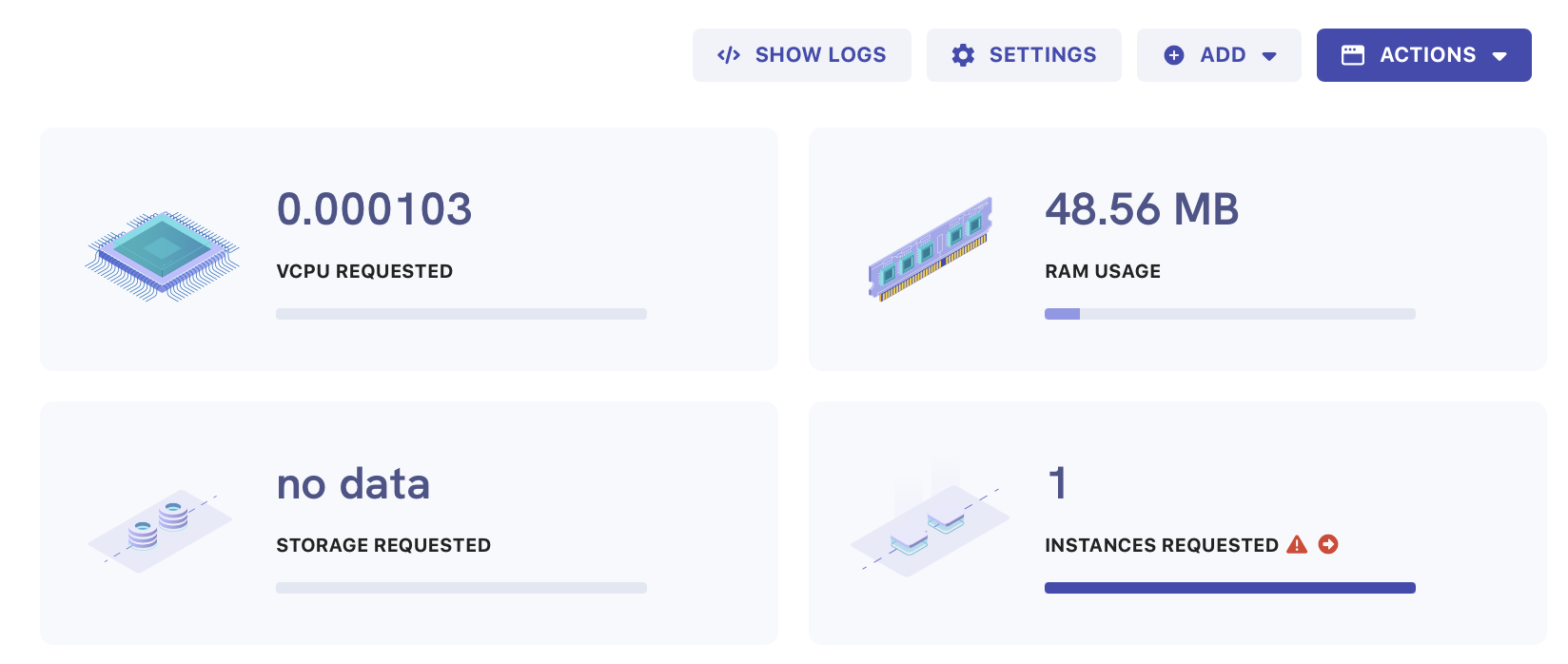Click the plus circle icon on Add
1568x664 pixels.
pyautogui.click(x=1174, y=55)
